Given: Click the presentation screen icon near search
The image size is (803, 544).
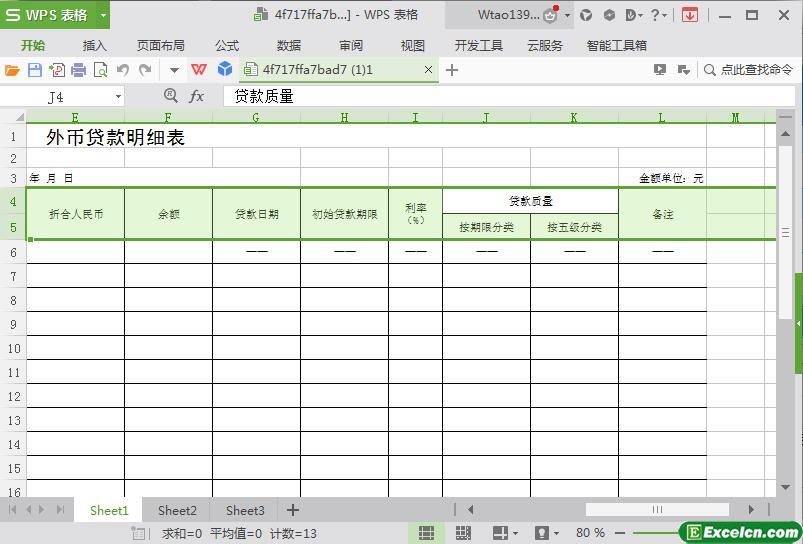Looking at the screenshot, I should (x=660, y=70).
